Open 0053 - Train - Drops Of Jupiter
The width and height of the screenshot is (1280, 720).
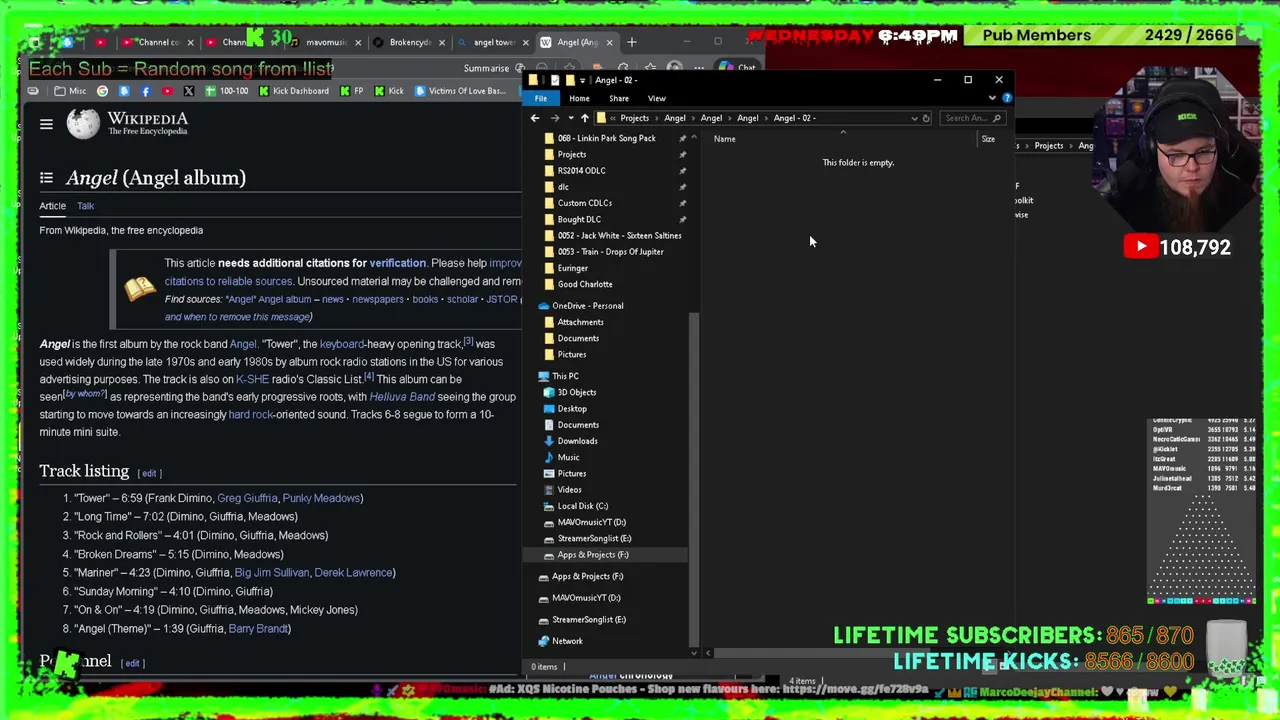click(610, 252)
